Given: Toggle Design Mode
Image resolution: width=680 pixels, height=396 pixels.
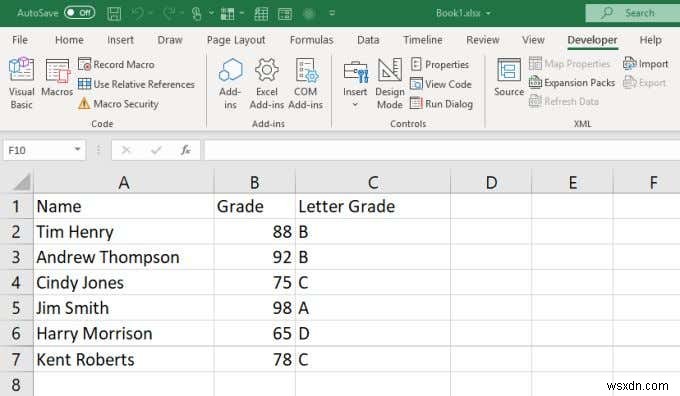Looking at the screenshot, I should 389,83.
